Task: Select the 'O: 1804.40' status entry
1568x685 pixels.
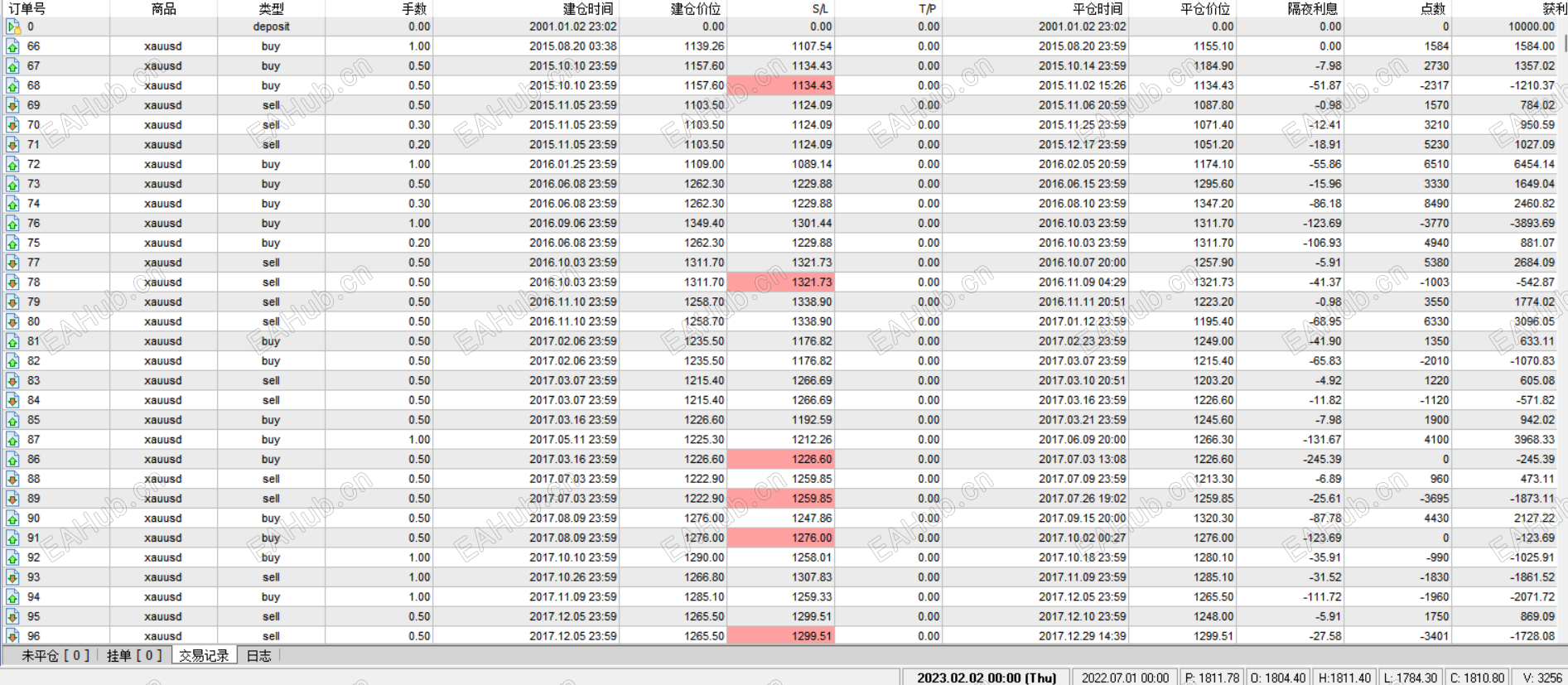Action: click(x=1278, y=678)
